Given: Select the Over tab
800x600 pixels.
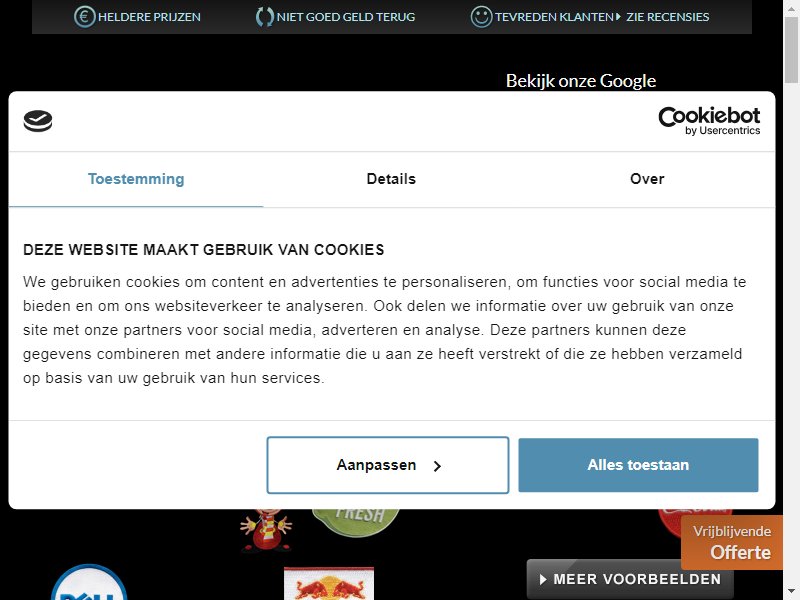Looking at the screenshot, I should point(647,179).
